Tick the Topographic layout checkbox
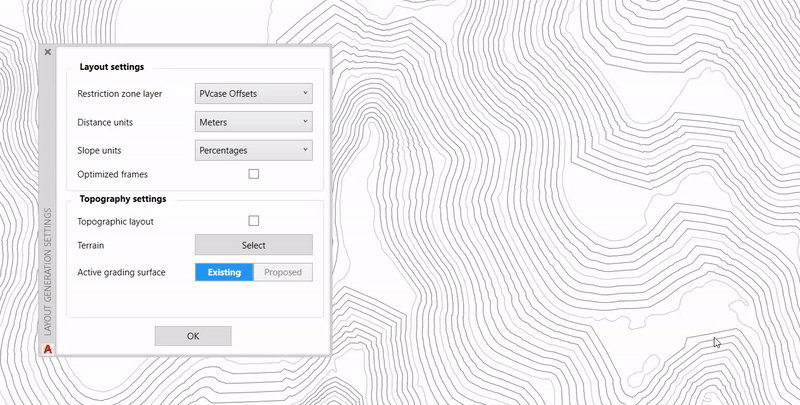The height and width of the screenshot is (405, 800). point(254,221)
